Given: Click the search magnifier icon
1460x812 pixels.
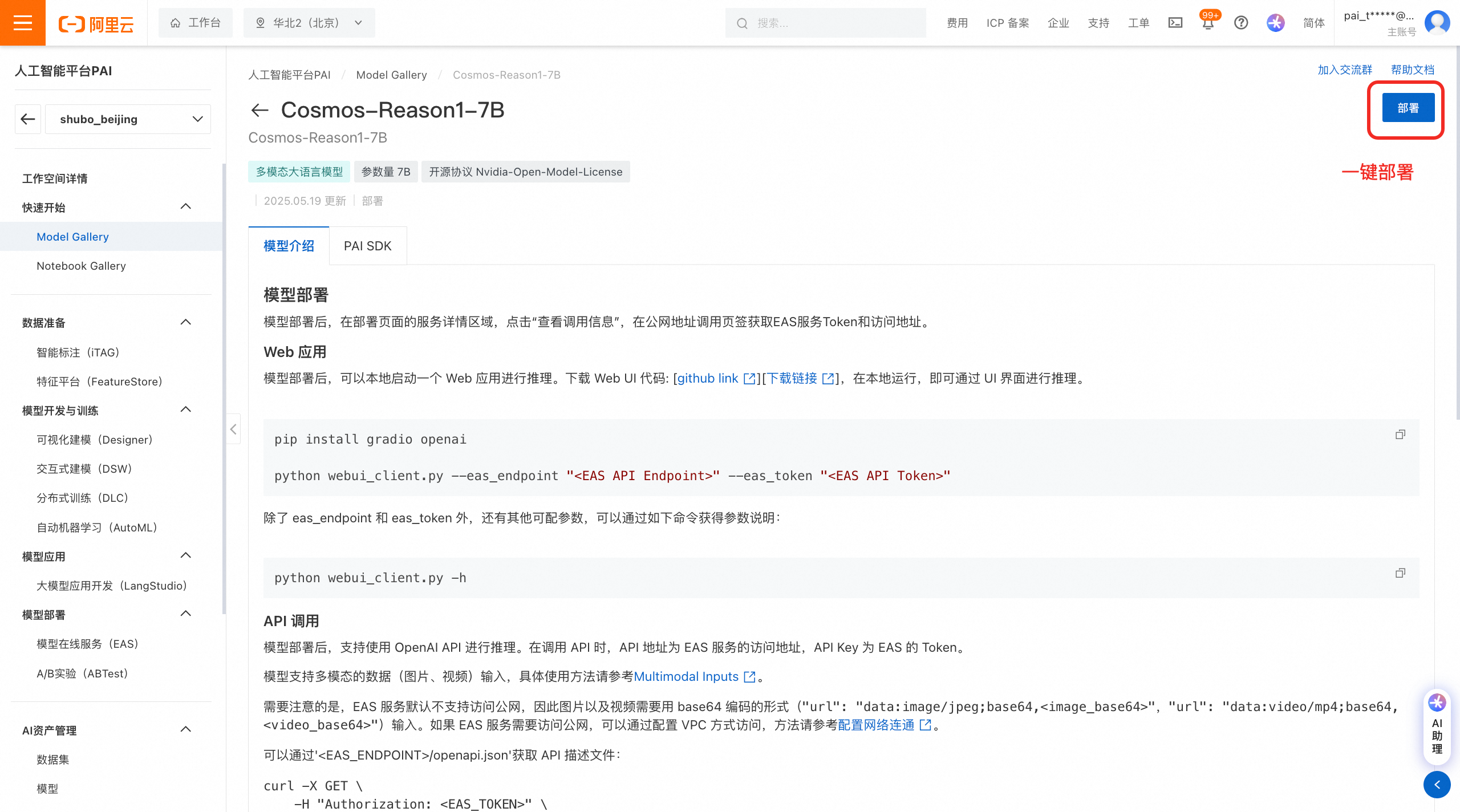Looking at the screenshot, I should coord(741,23).
